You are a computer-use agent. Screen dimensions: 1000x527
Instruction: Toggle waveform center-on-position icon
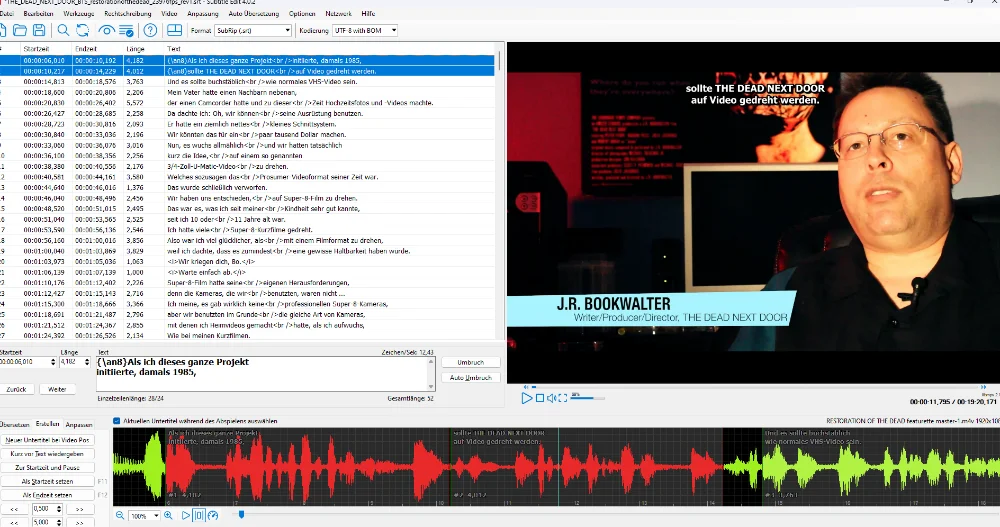198,516
